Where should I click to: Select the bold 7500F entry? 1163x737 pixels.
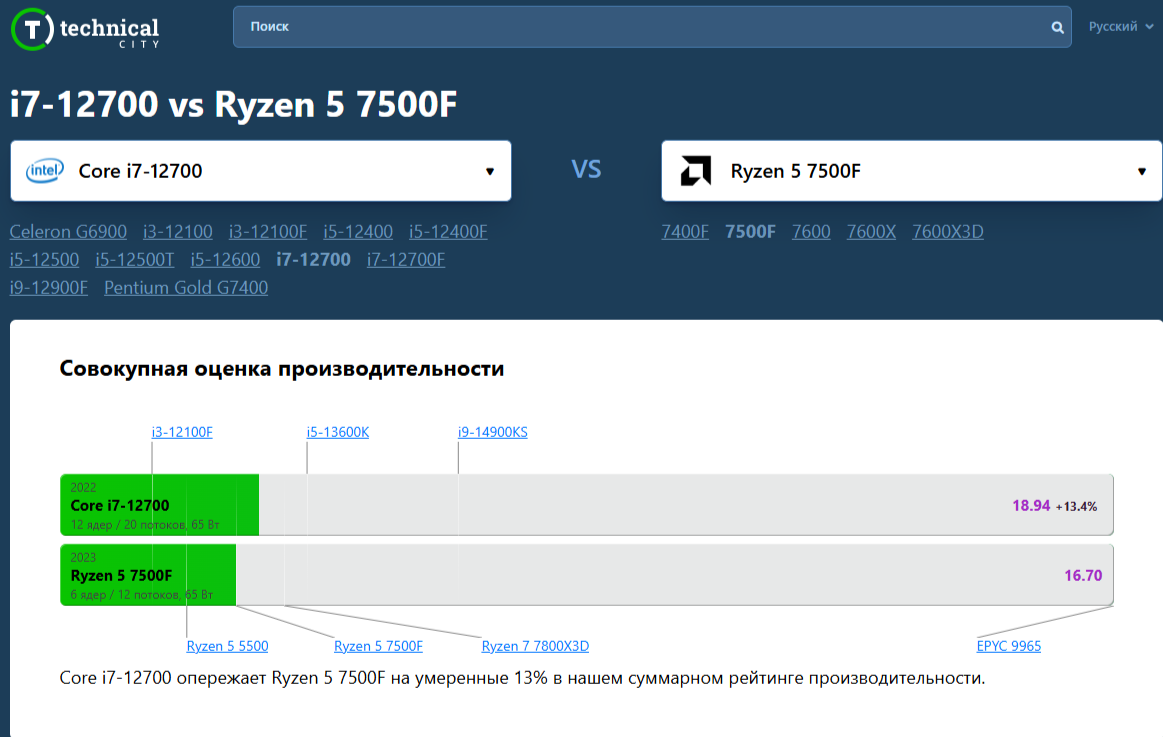pyautogui.click(x=751, y=231)
